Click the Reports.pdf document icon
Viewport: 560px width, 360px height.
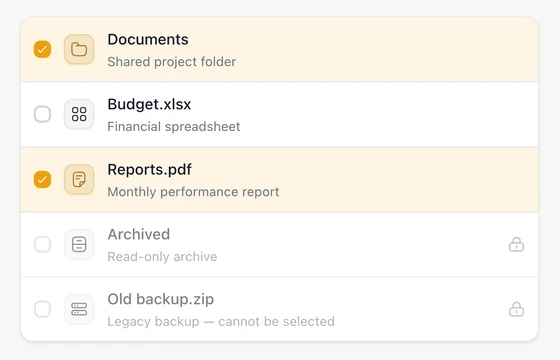[x=79, y=179]
